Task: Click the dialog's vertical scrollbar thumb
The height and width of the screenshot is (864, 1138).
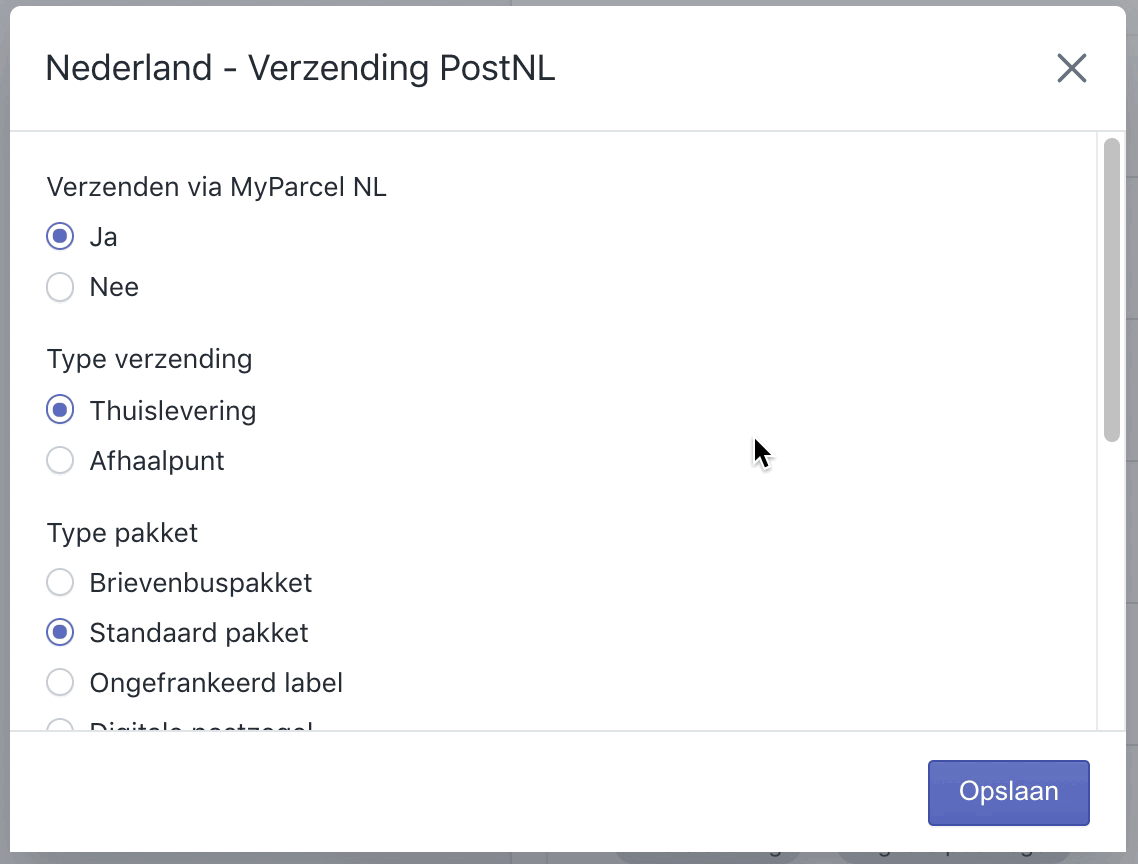Action: [x=1111, y=290]
